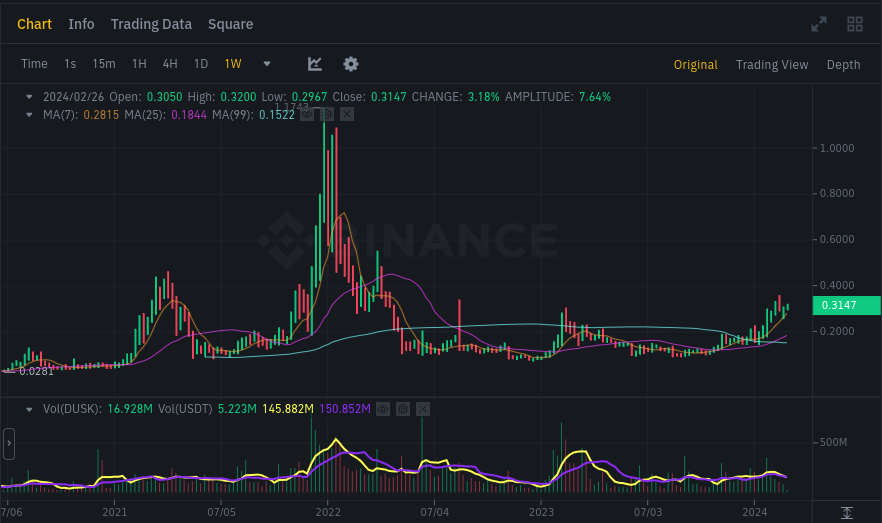Expand chart to fullscreen
Screen dimensions: 882x523
point(819,24)
